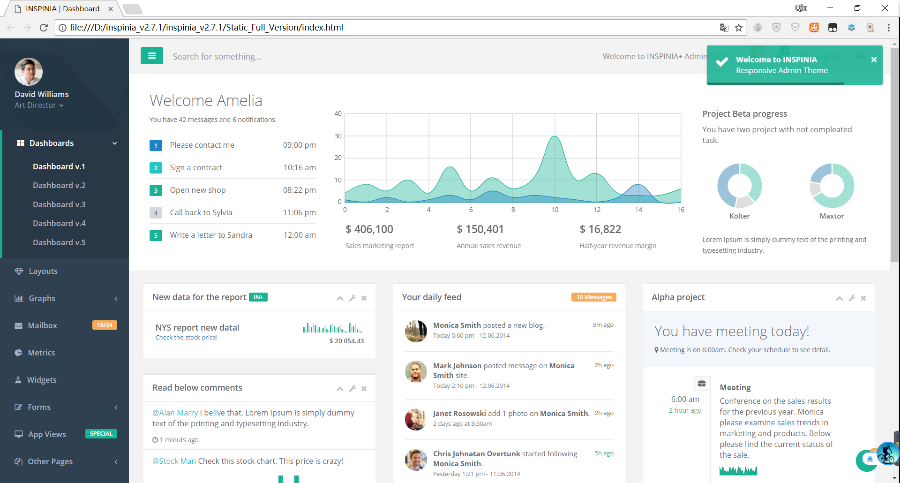The image size is (900, 483).
Task: Open the Layouts menu item
Action: click(x=64, y=271)
